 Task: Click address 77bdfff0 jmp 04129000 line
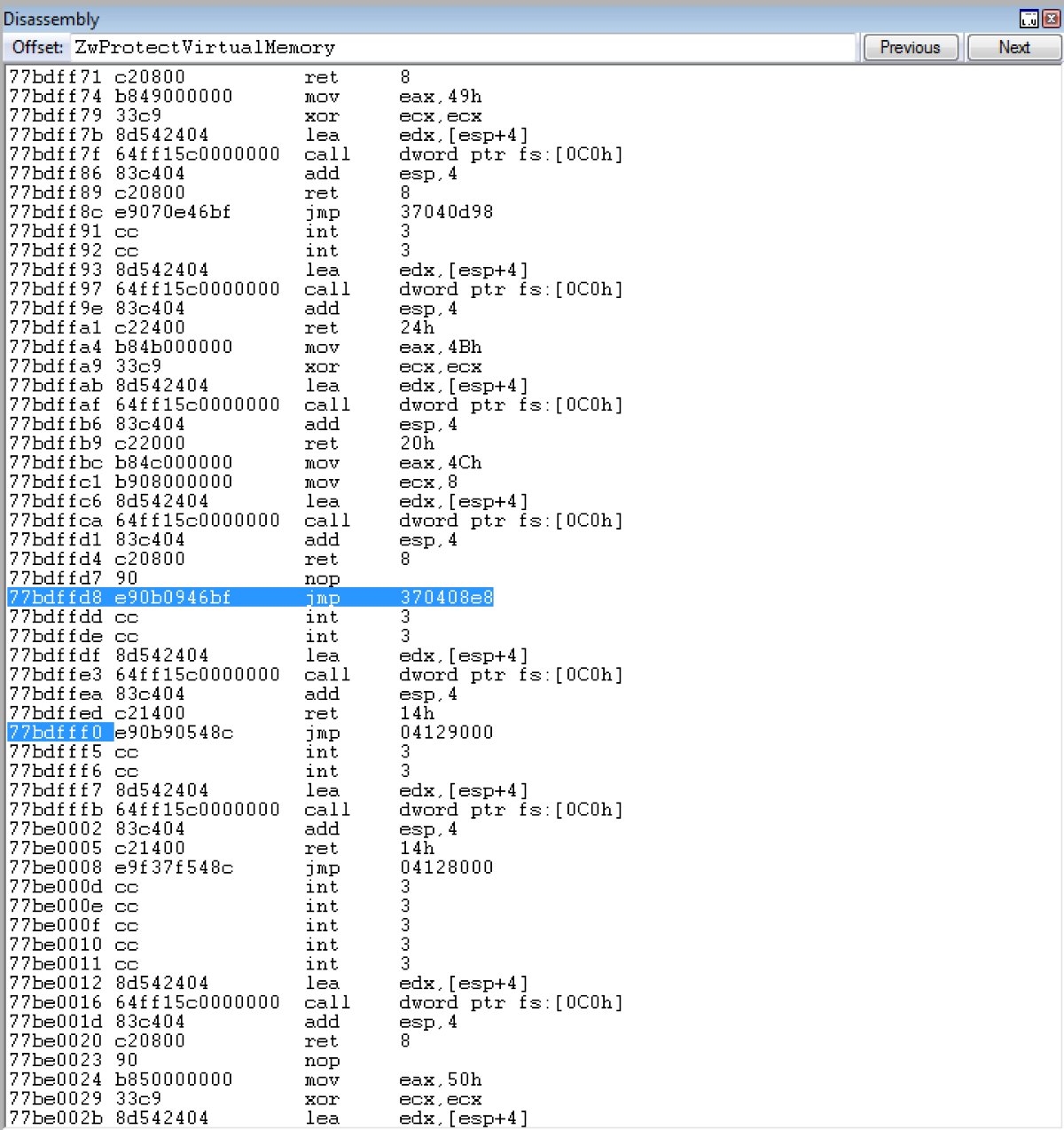click(251, 733)
